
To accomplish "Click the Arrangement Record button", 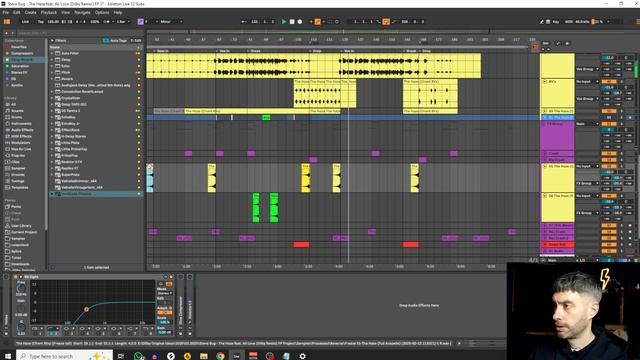I will click(x=300, y=22).
